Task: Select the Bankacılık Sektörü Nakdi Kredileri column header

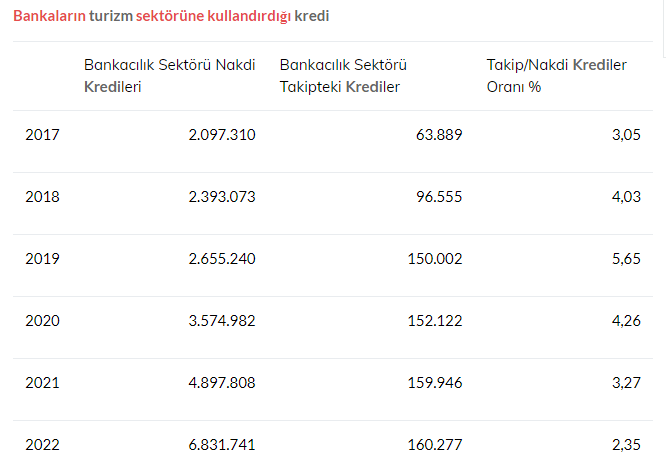Action: point(169,76)
